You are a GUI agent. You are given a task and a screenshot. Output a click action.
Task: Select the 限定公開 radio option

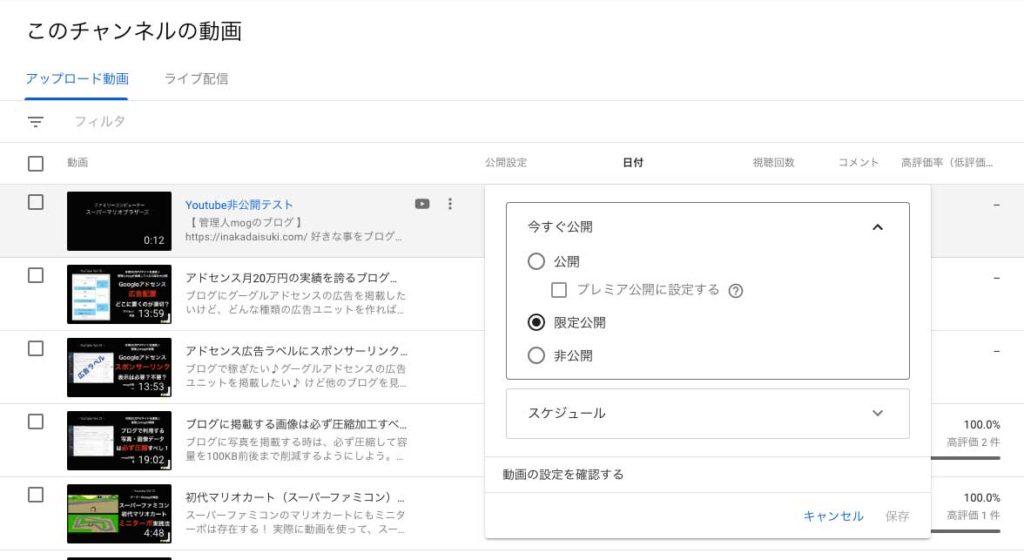point(536,322)
